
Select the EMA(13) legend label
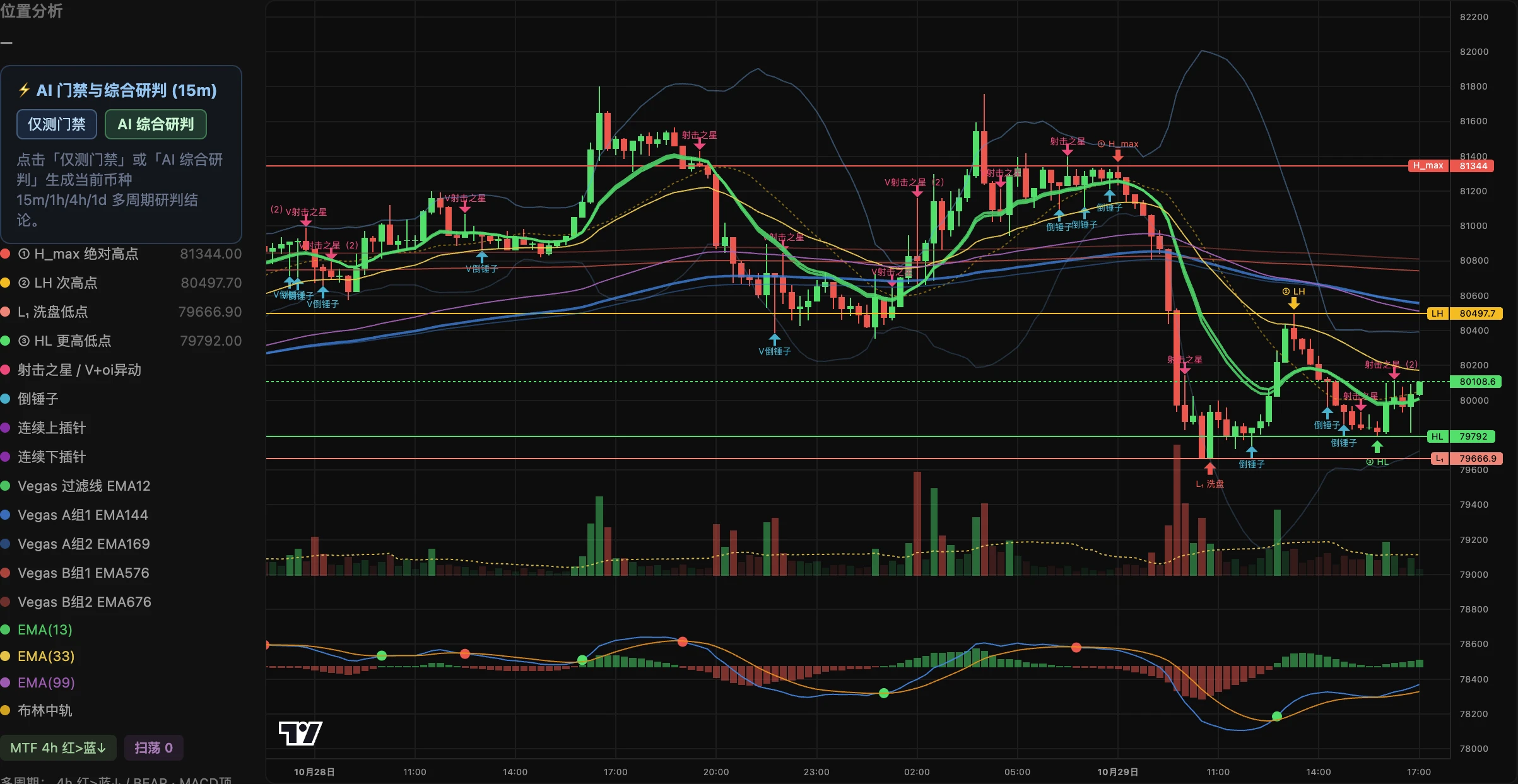pos(45,630)
